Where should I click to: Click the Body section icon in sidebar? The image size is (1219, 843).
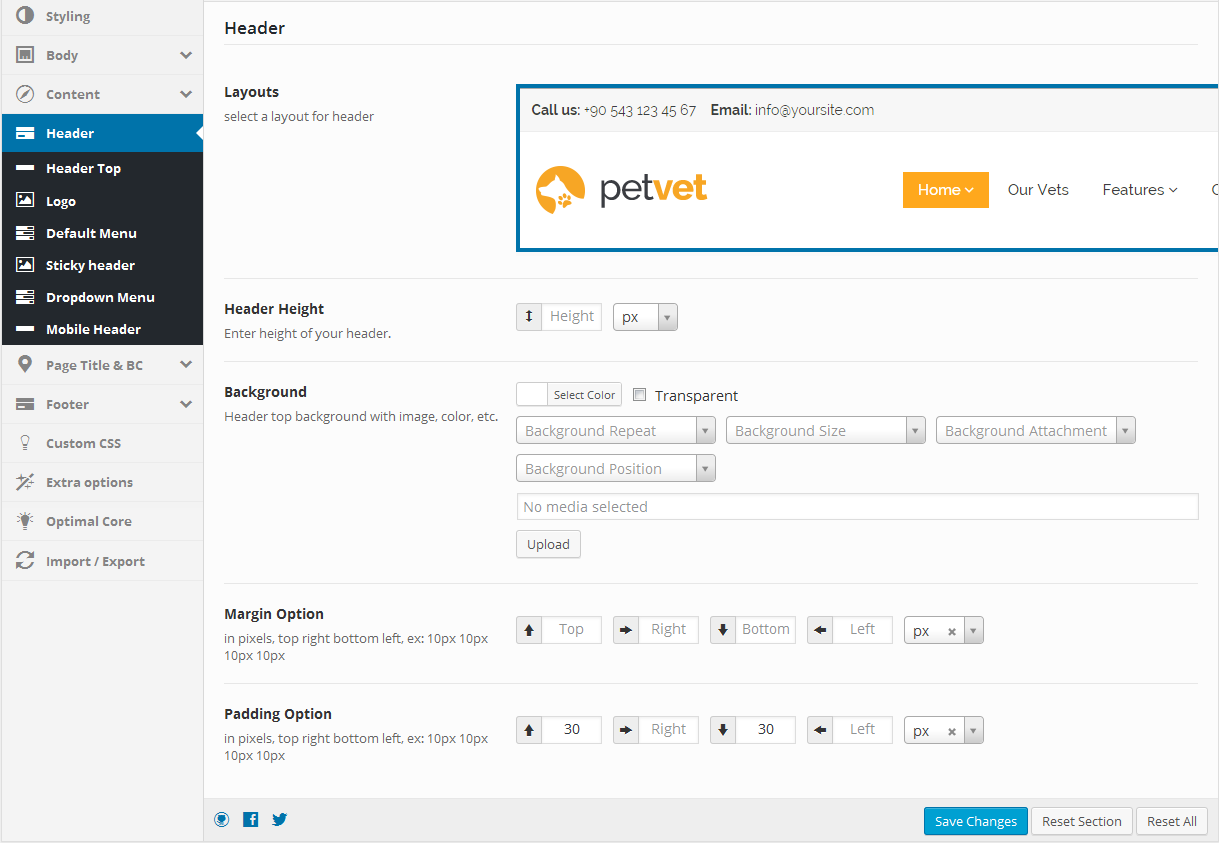pos(25,55)
